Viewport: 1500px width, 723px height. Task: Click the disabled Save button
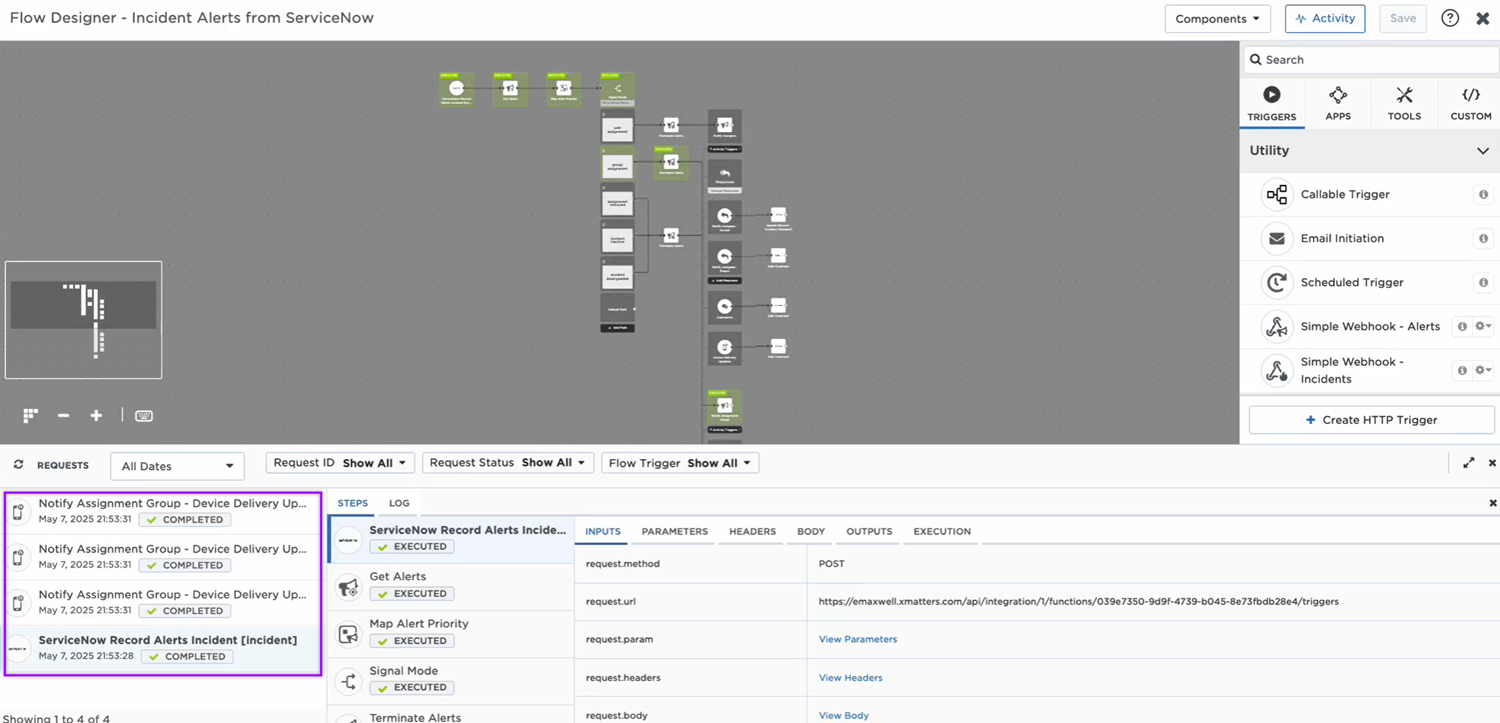(x=1403, y=18)
